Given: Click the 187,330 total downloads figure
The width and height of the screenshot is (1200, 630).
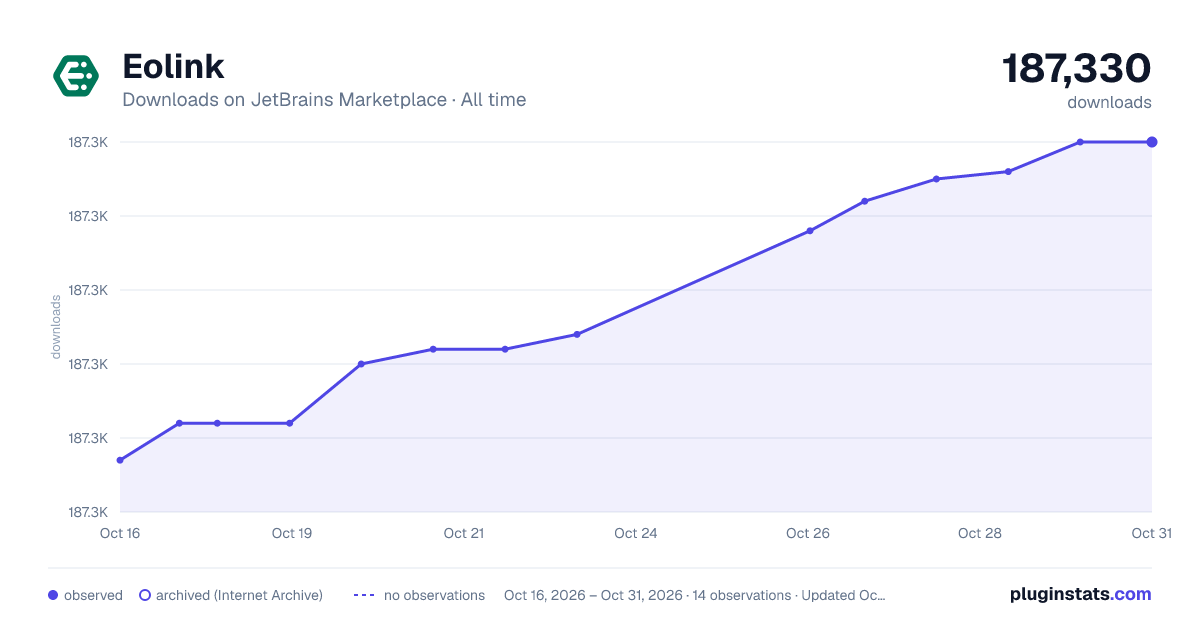Looking at the screenshot, I should (x=1077, y=69).
